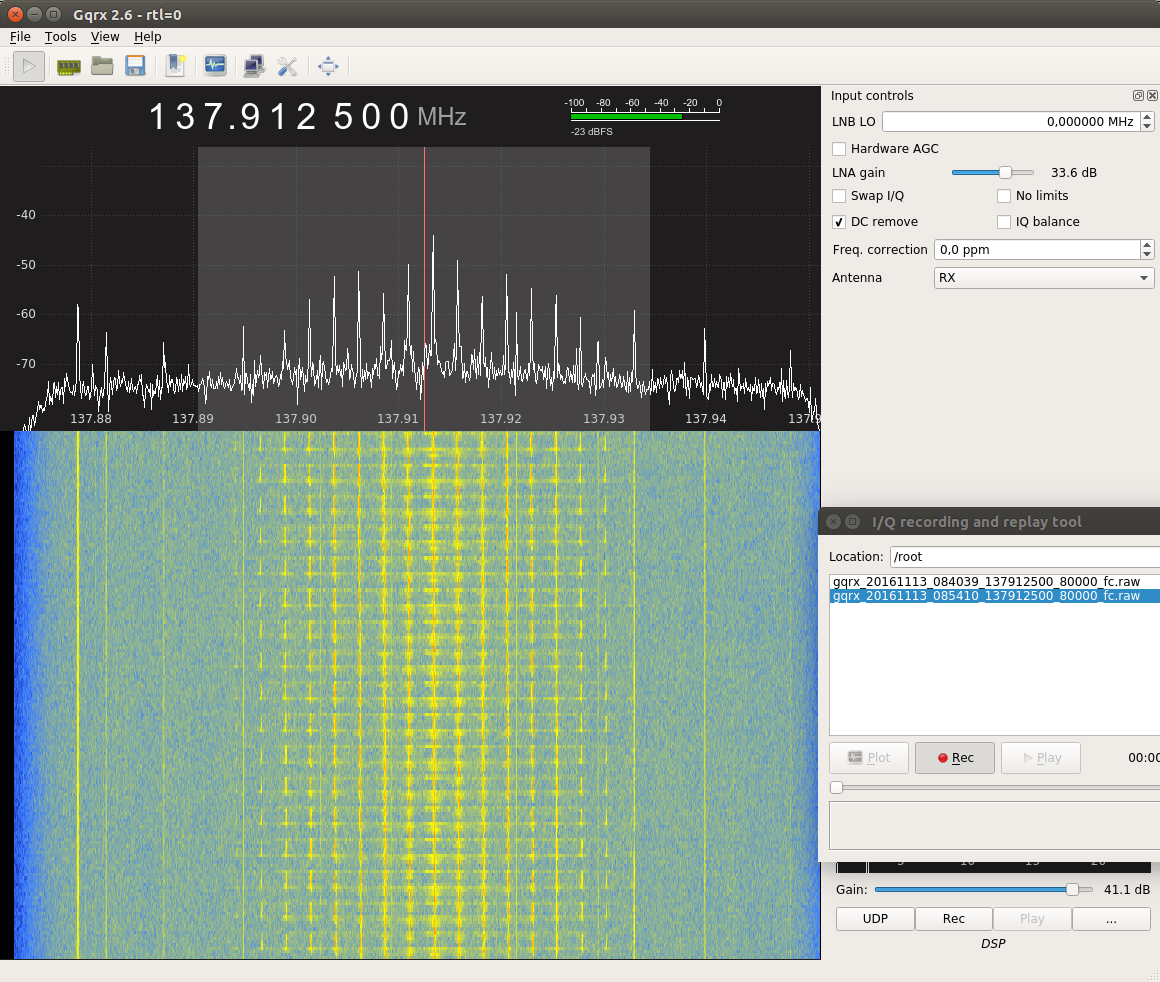Click the 137.94 frequency axis label
Screen dimensions: 1160x982
click(706, 419)
